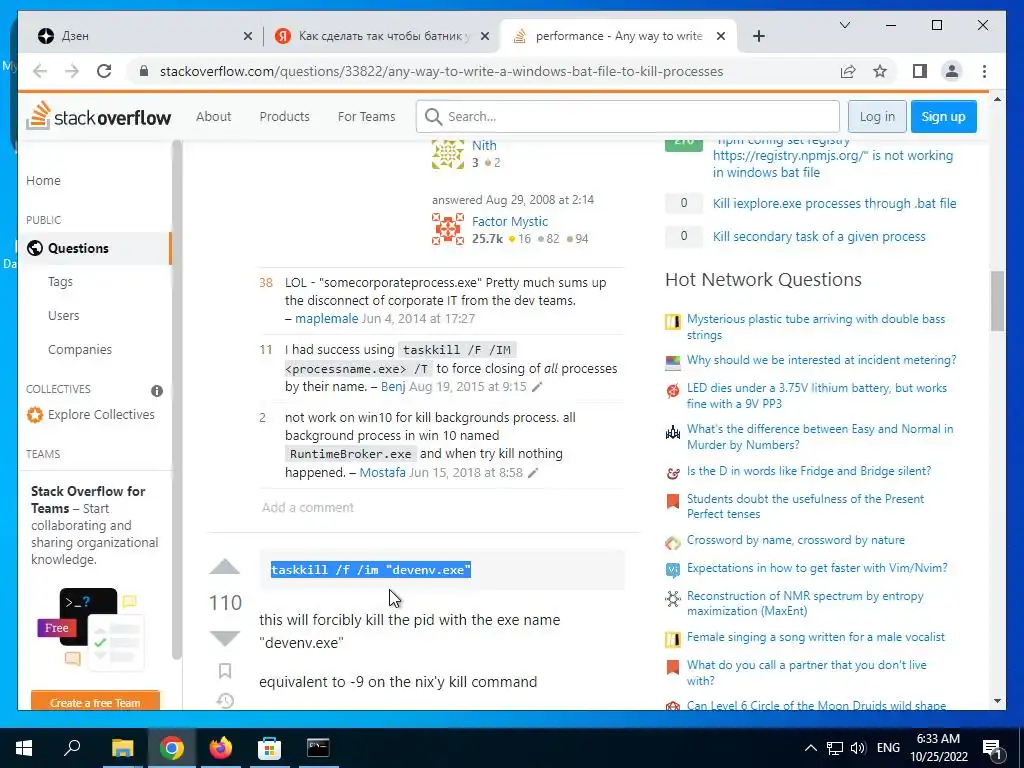Open edit pencil on Mostafa's comment
The height and width of the screenshot is (768, 1024).
point(533,472)
